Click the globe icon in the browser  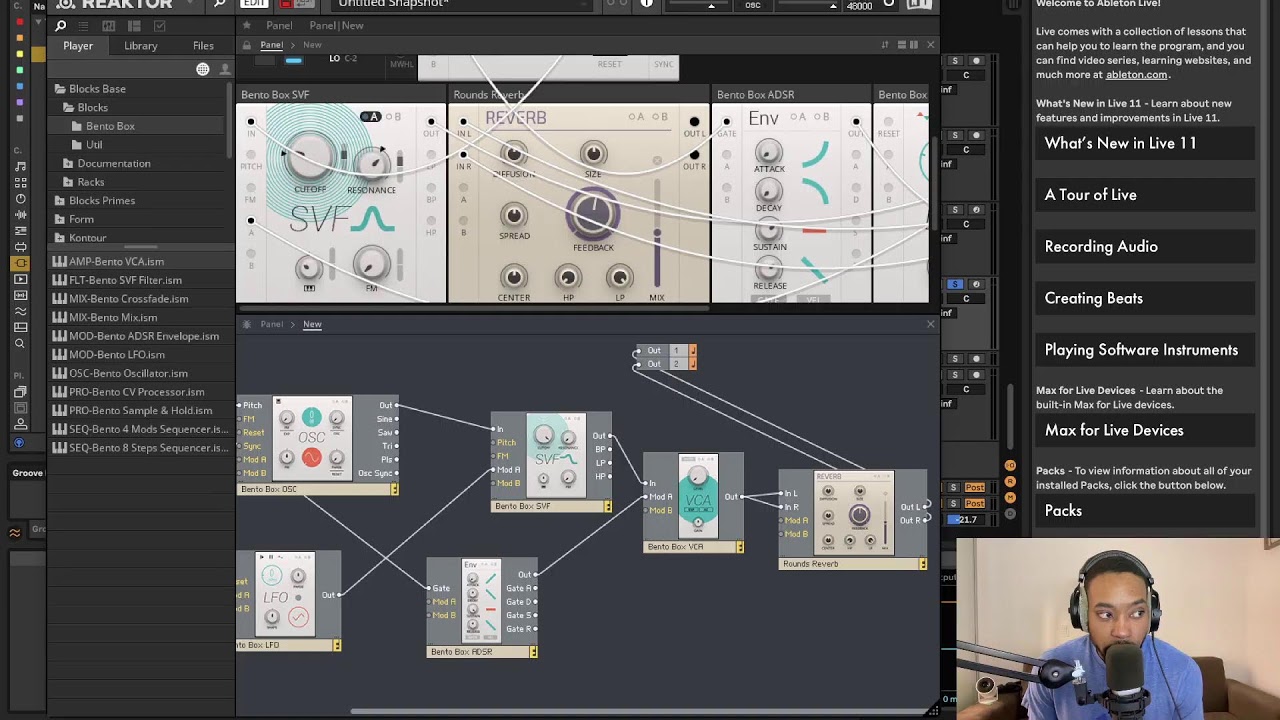click(x=203, y=69)
